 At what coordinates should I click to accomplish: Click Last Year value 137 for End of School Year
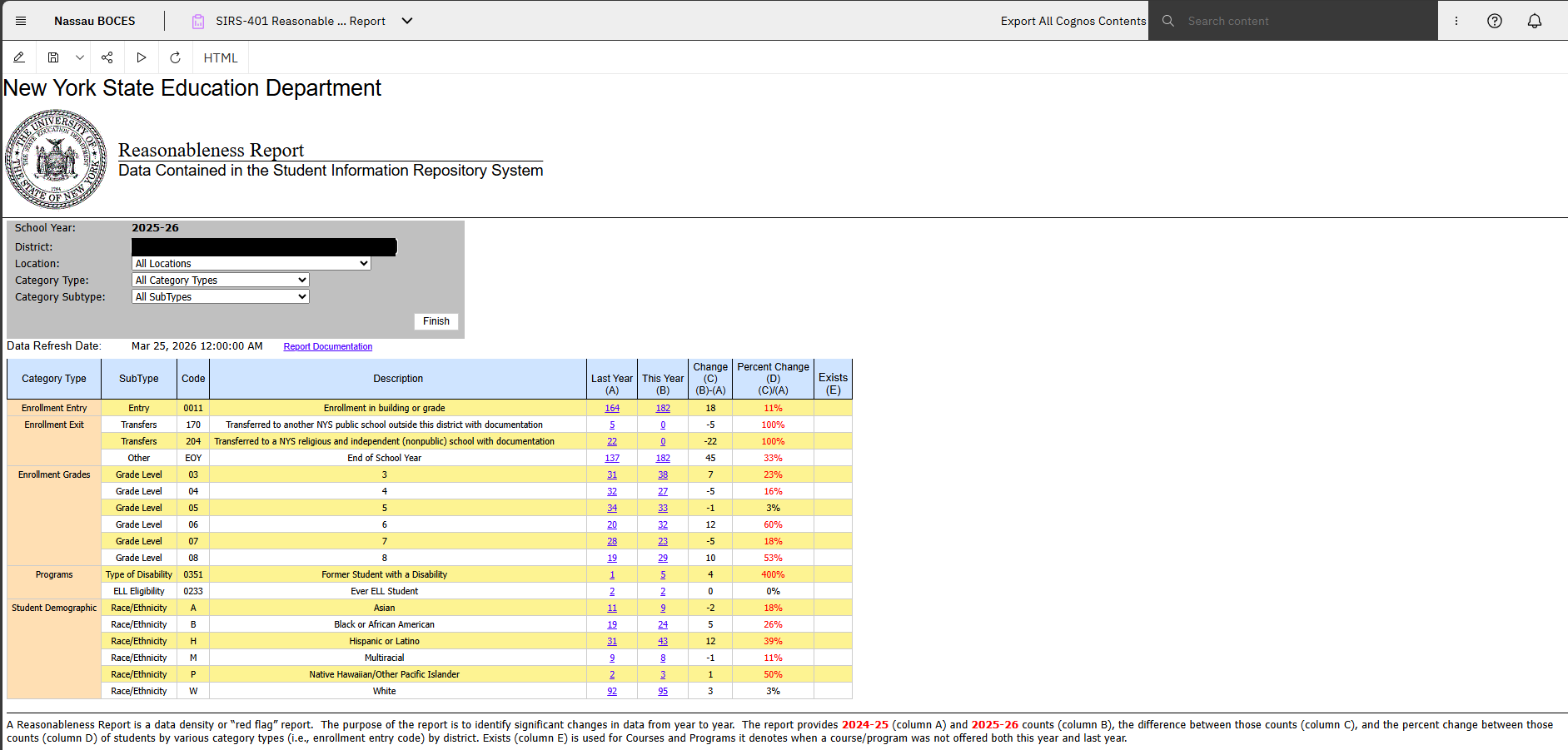coord(612,458)
